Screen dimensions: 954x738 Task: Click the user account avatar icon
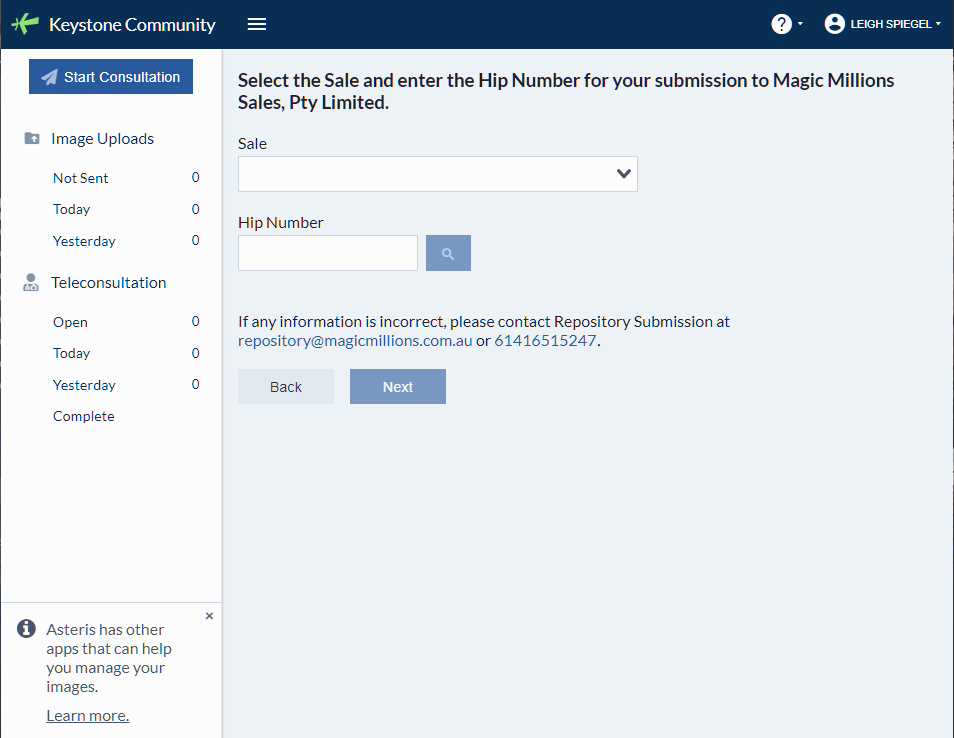[x=835, y=24]
